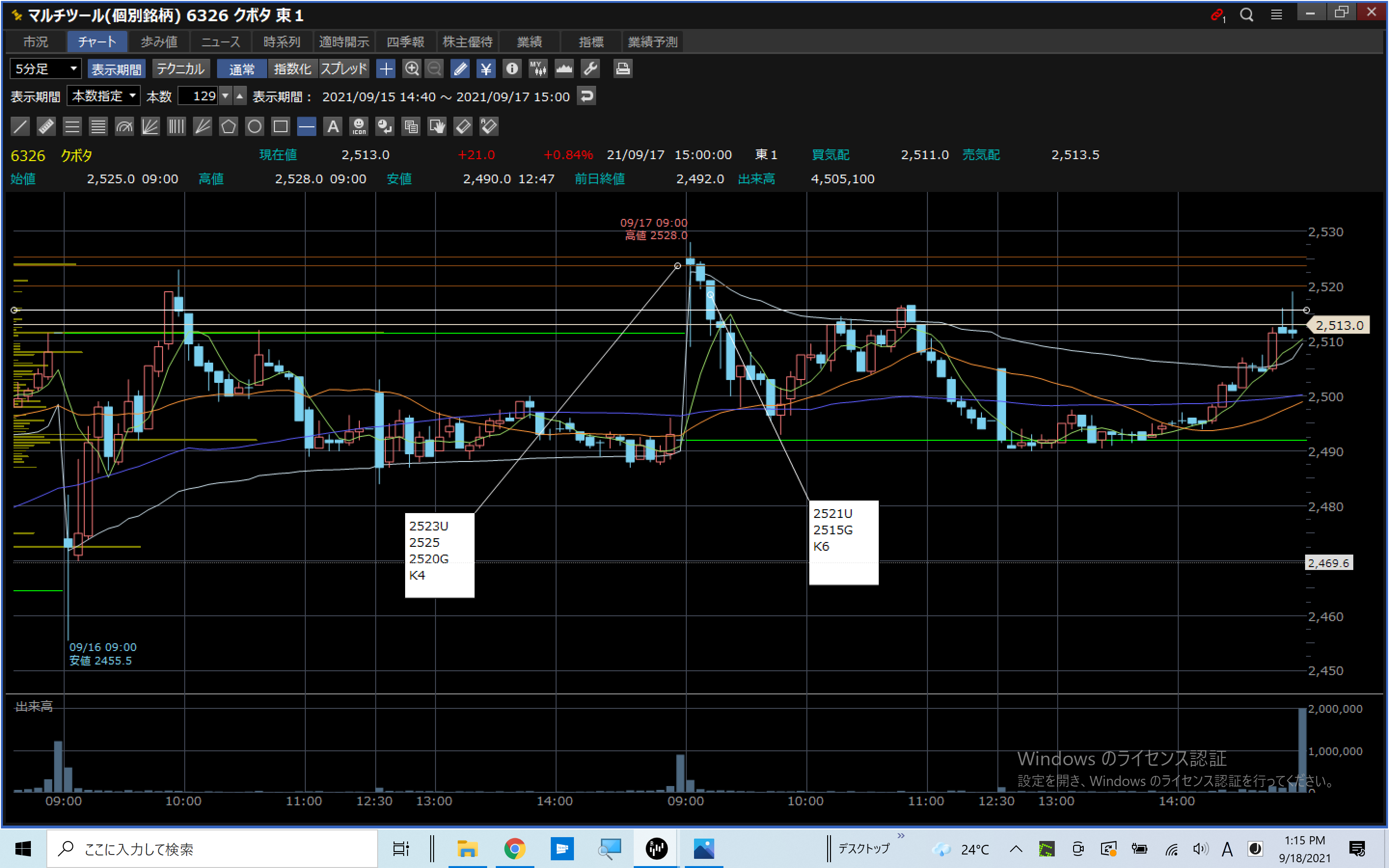
Task: Toggle the yen price display button
Action: [x=486, y=69]
